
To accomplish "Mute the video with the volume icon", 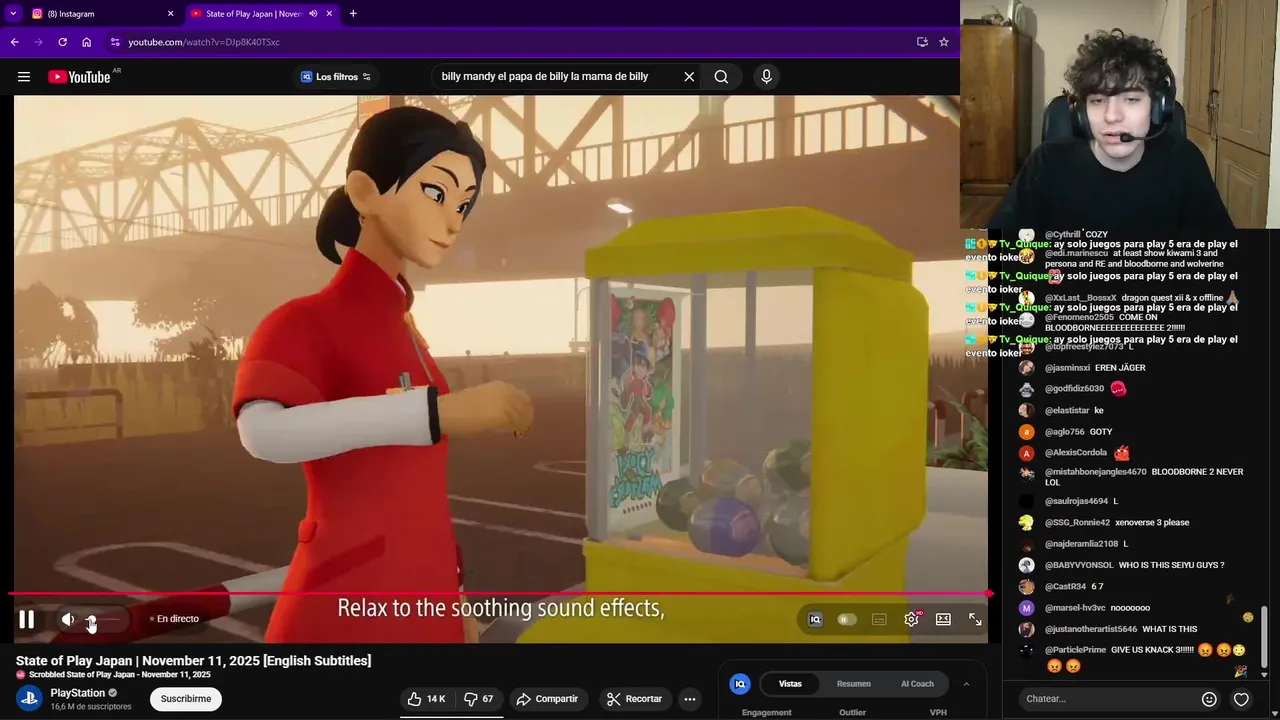I will pyautogui.click(x=68, y=619).
